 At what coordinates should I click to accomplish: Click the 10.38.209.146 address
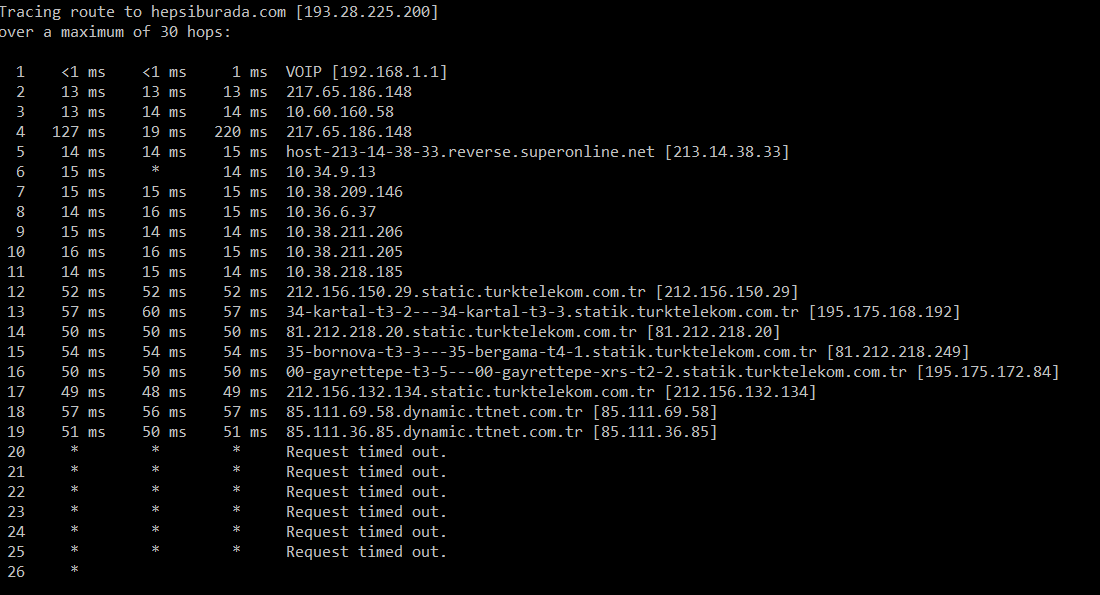click(x=344, y=192)
